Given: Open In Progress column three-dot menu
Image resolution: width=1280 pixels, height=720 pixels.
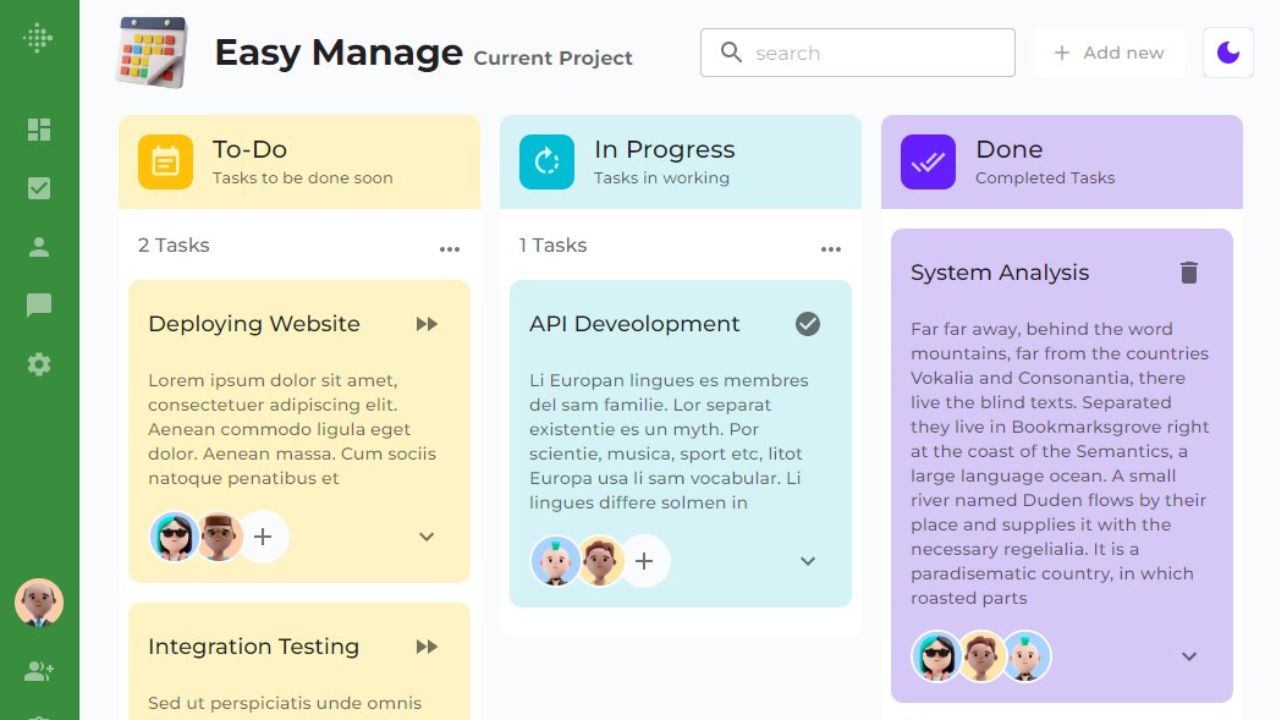Looking at the screenshot, I should [831, 249].
